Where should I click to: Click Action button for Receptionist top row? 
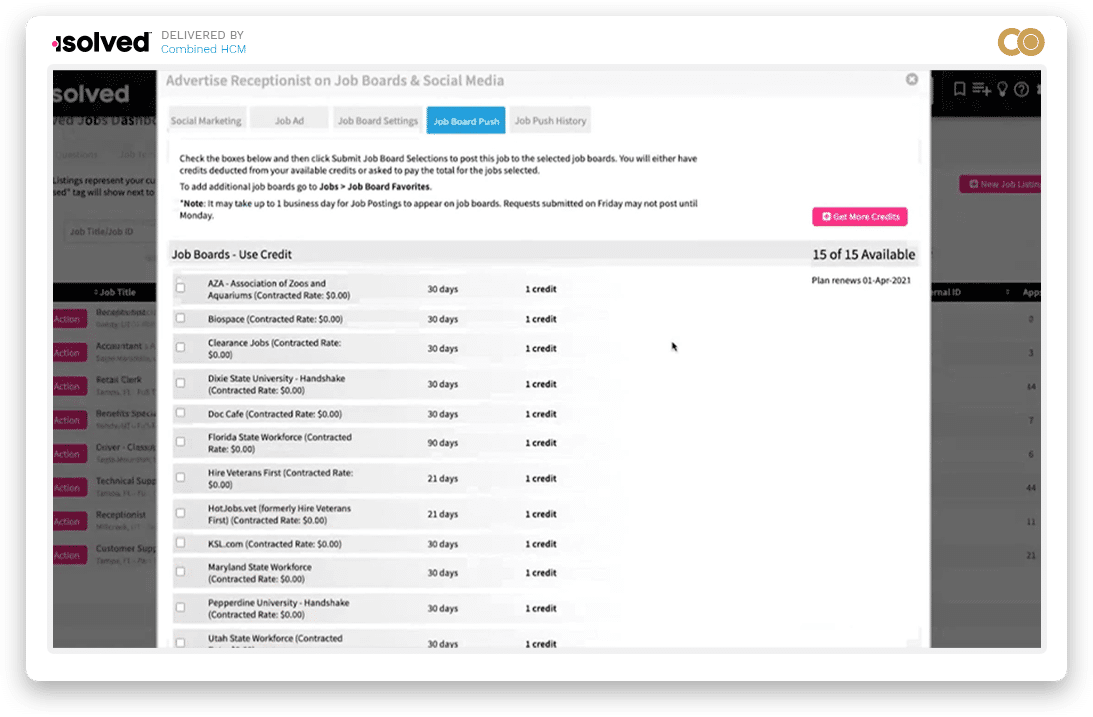(x=69, y=319)
